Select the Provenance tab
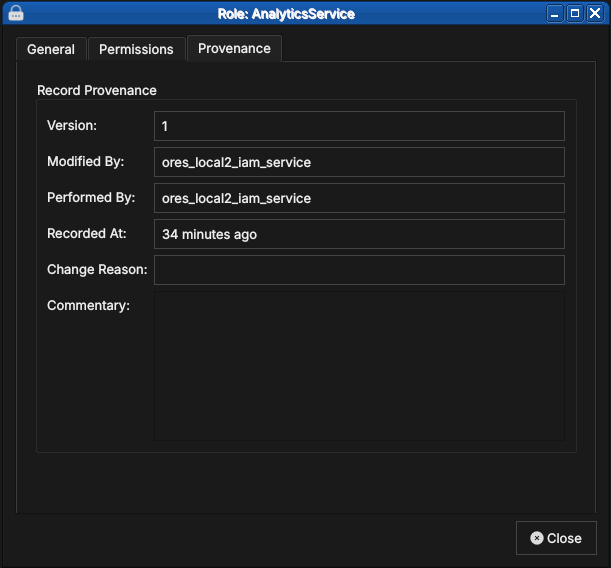611x568 pixels. tap(234, 48)
